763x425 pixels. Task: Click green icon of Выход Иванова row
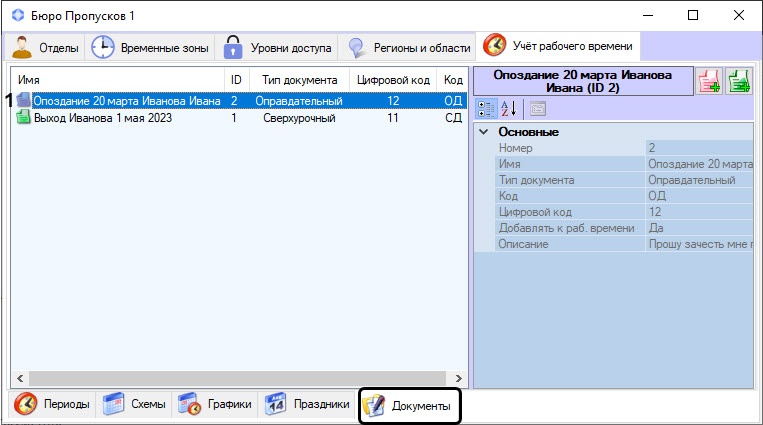click(x=24, y=117)
